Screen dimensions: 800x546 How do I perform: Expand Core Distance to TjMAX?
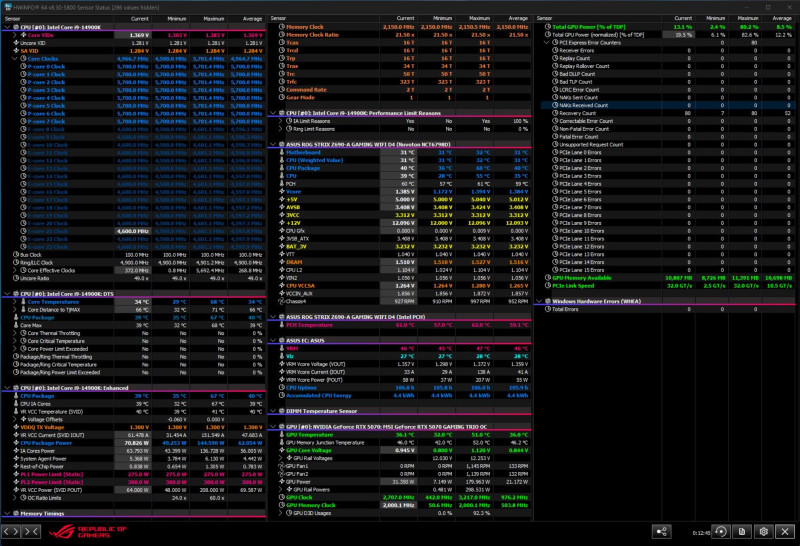(x=15, y=310)
